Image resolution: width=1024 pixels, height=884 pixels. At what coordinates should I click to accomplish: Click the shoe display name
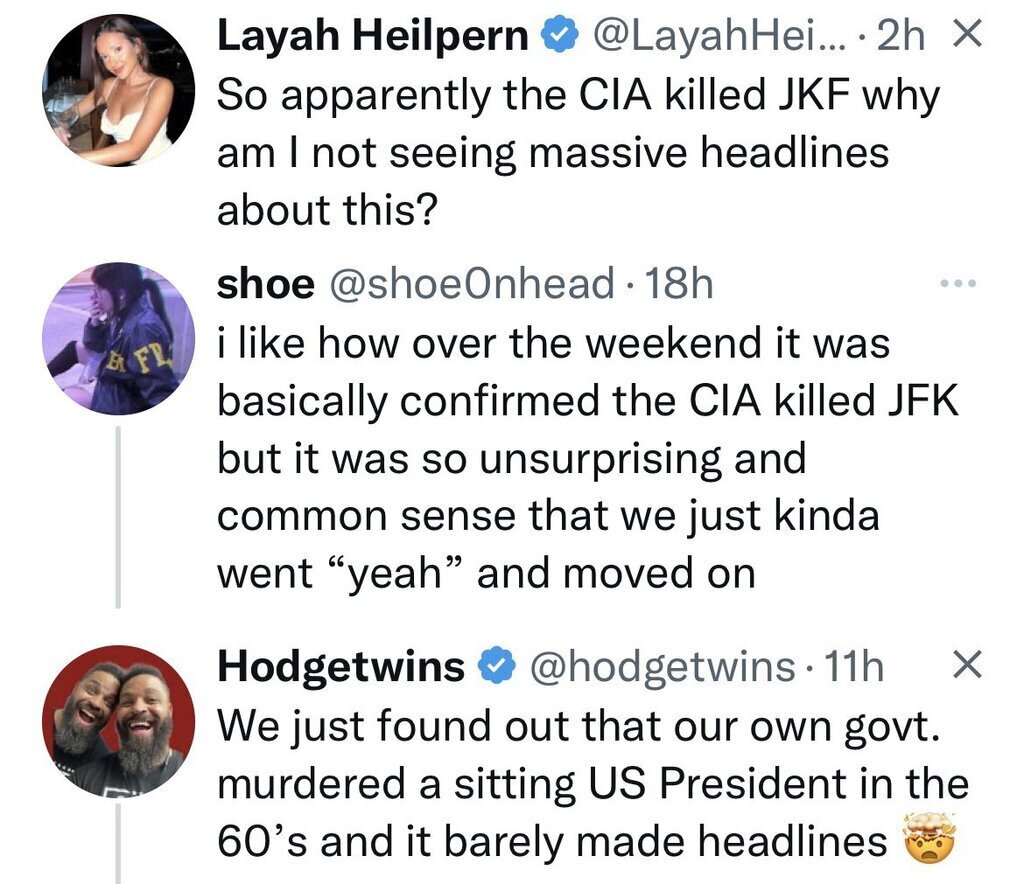(x=265, y=286)
